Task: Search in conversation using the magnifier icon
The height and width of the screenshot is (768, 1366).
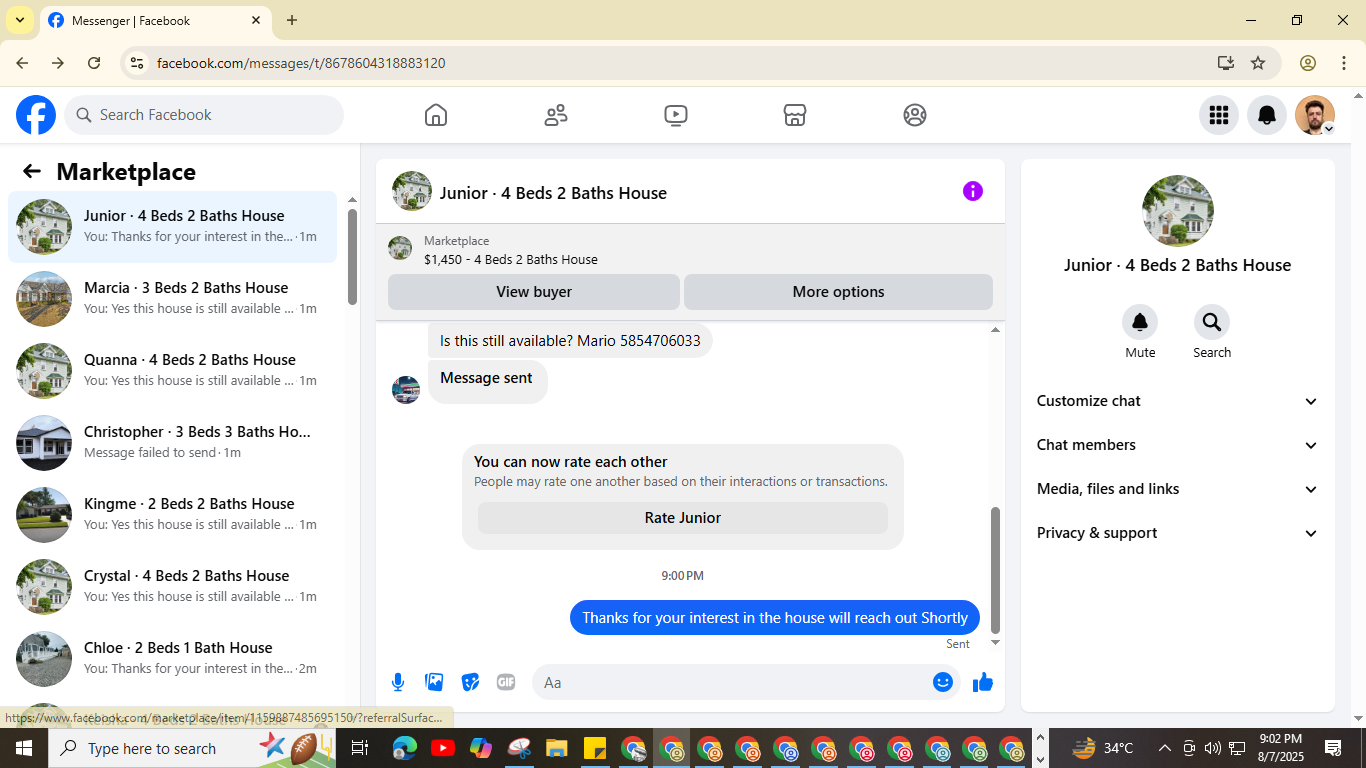Action: pos(1212,322)
